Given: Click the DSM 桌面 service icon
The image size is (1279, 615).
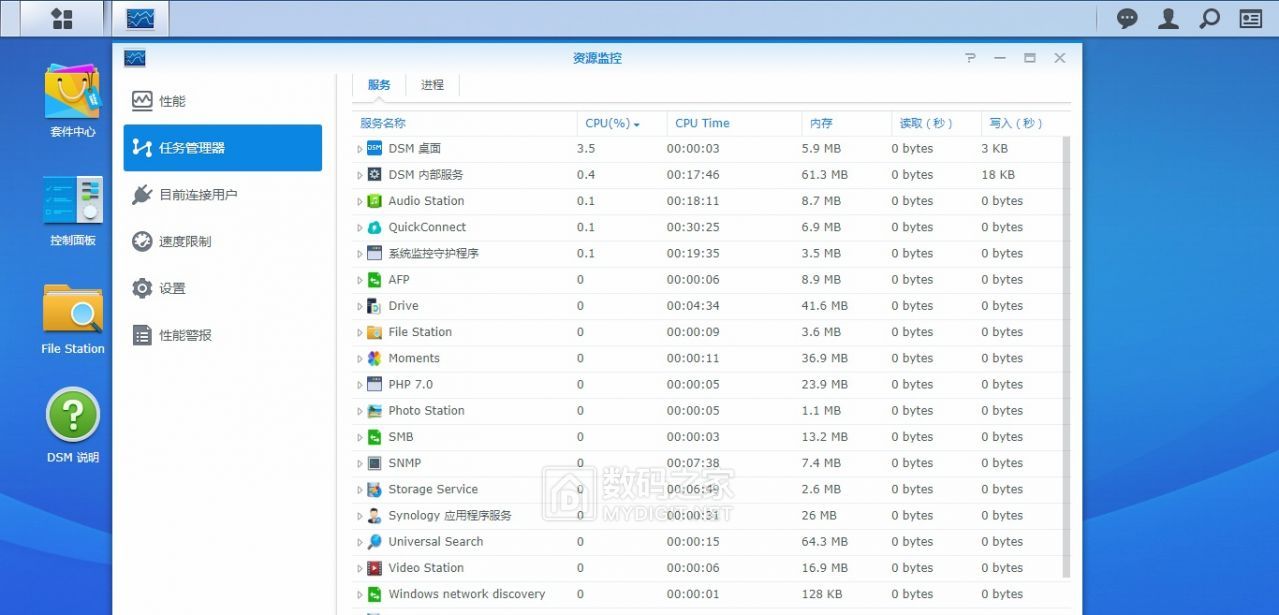Looking at the screenshot, I should pyautogui.click(x=374, y=148).
